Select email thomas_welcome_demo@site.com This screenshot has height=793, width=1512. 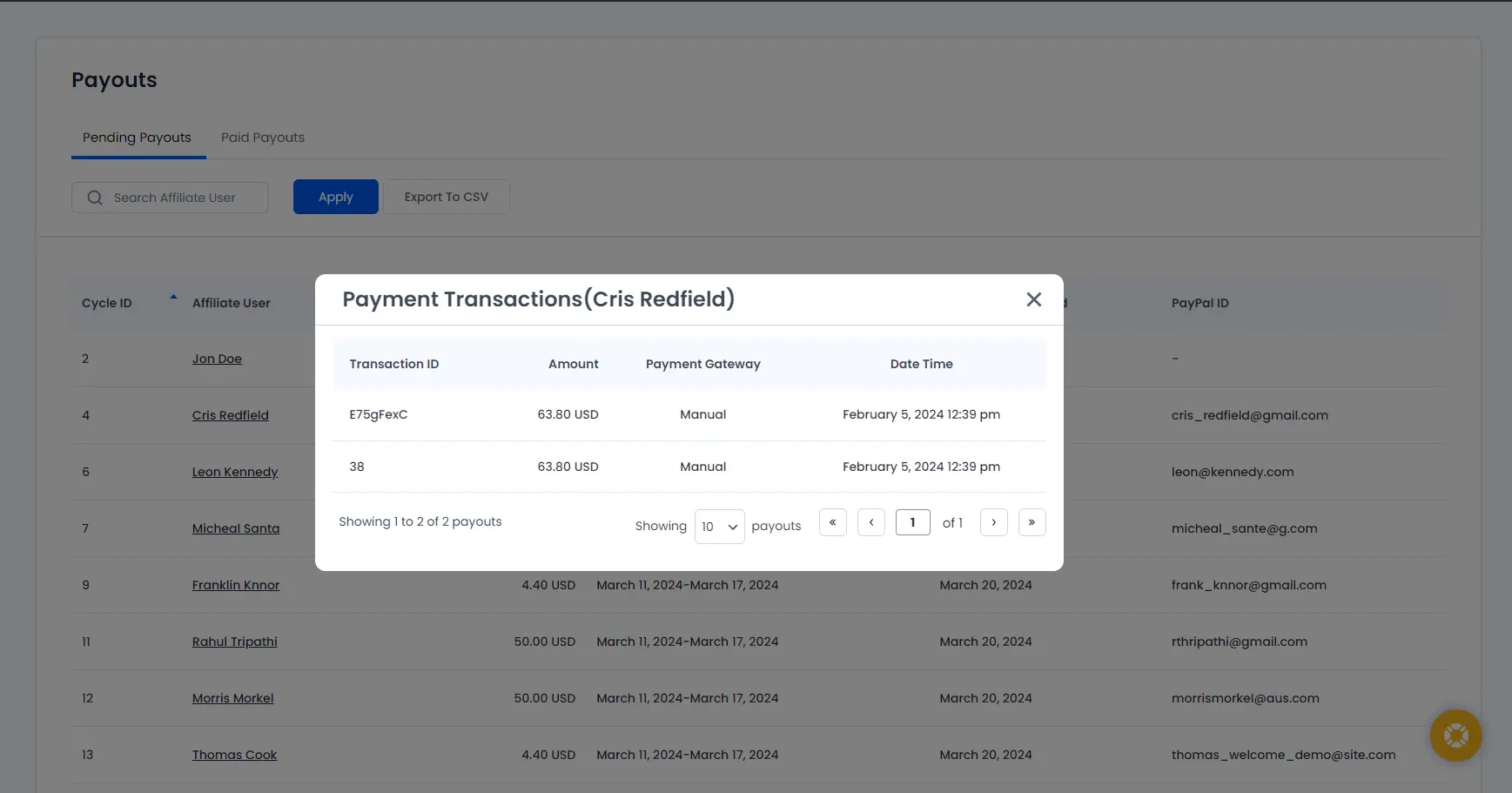[1284, 755]
